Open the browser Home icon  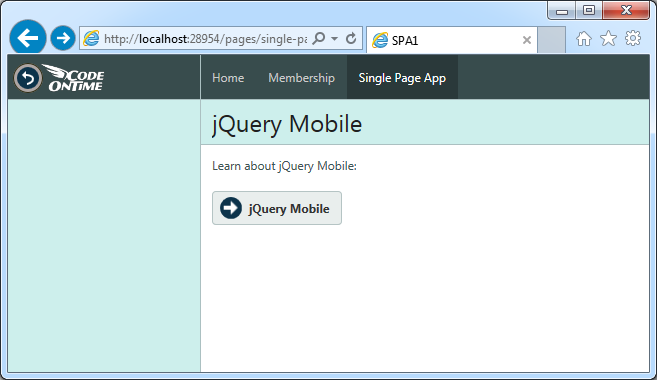pyautogui.click(x=584, y=39)
